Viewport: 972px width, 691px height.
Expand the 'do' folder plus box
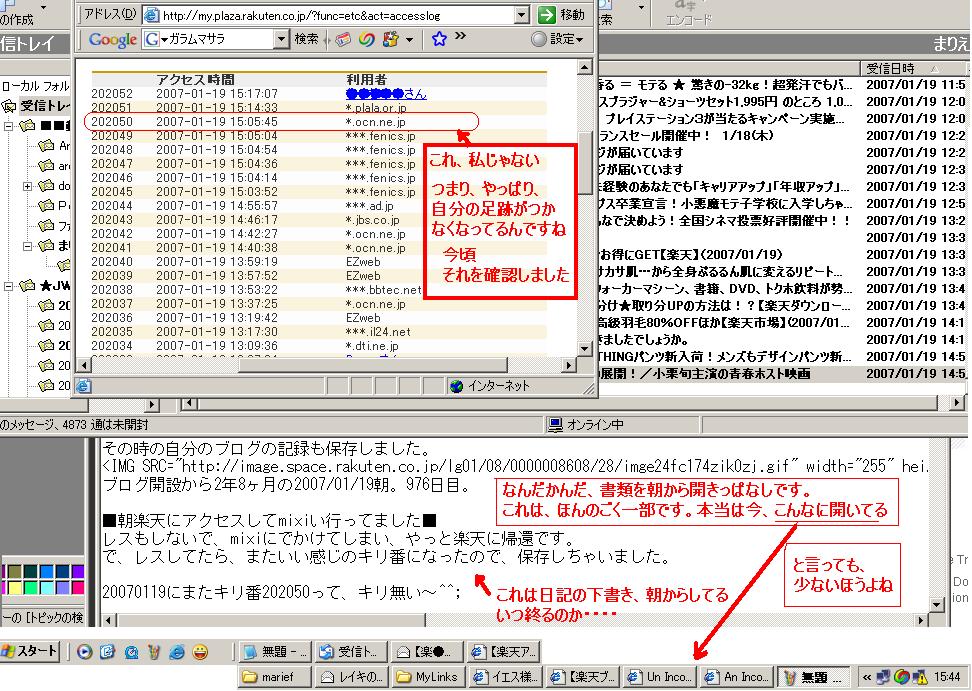pyautogui.click(x=27, y=186)
